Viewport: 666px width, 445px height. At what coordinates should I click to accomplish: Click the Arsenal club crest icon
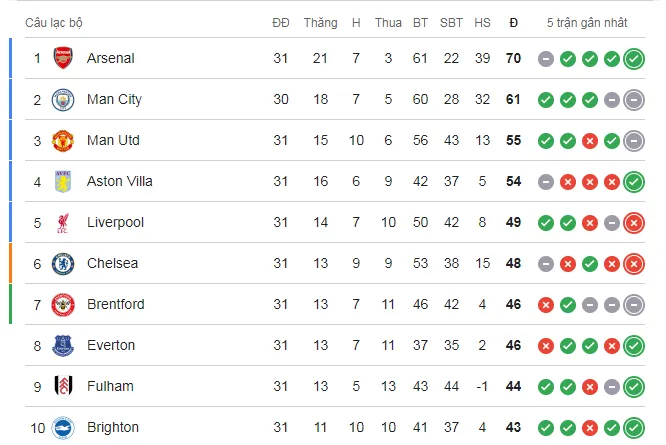(64, 58)
